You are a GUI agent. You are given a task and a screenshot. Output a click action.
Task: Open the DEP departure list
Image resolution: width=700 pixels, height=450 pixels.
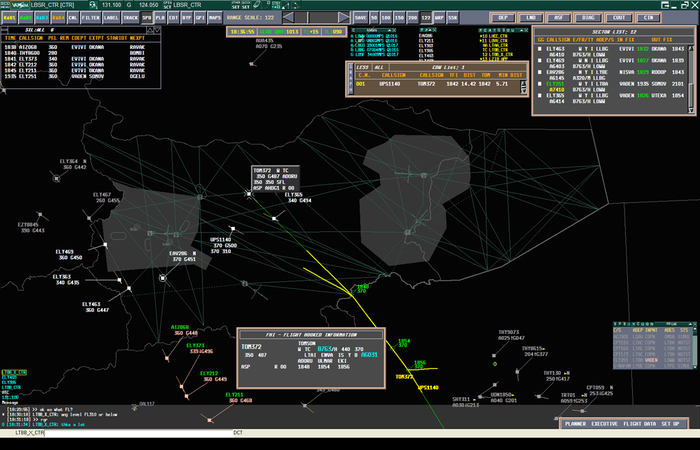coord(503,18)
